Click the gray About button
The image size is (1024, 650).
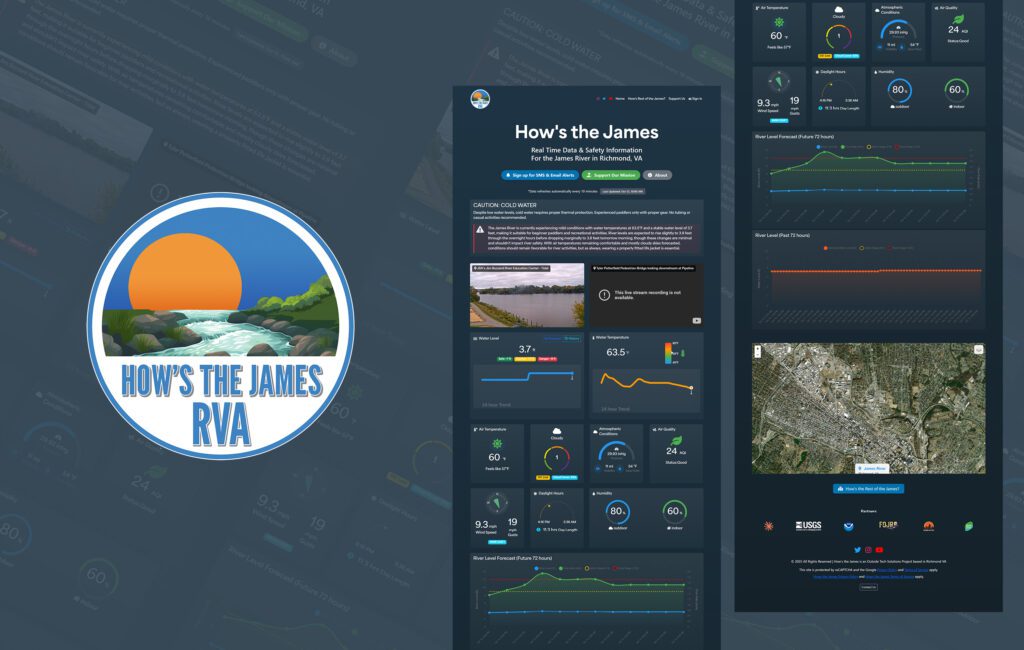point(657,175)
